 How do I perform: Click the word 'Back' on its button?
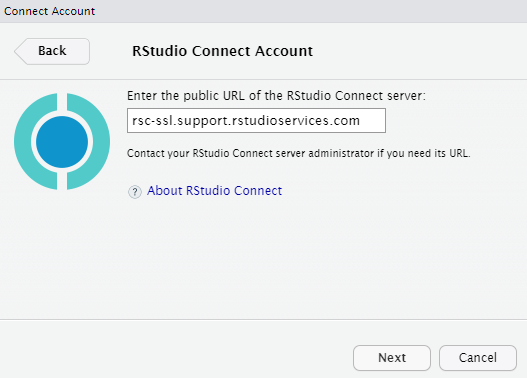(x=52, y=51)
